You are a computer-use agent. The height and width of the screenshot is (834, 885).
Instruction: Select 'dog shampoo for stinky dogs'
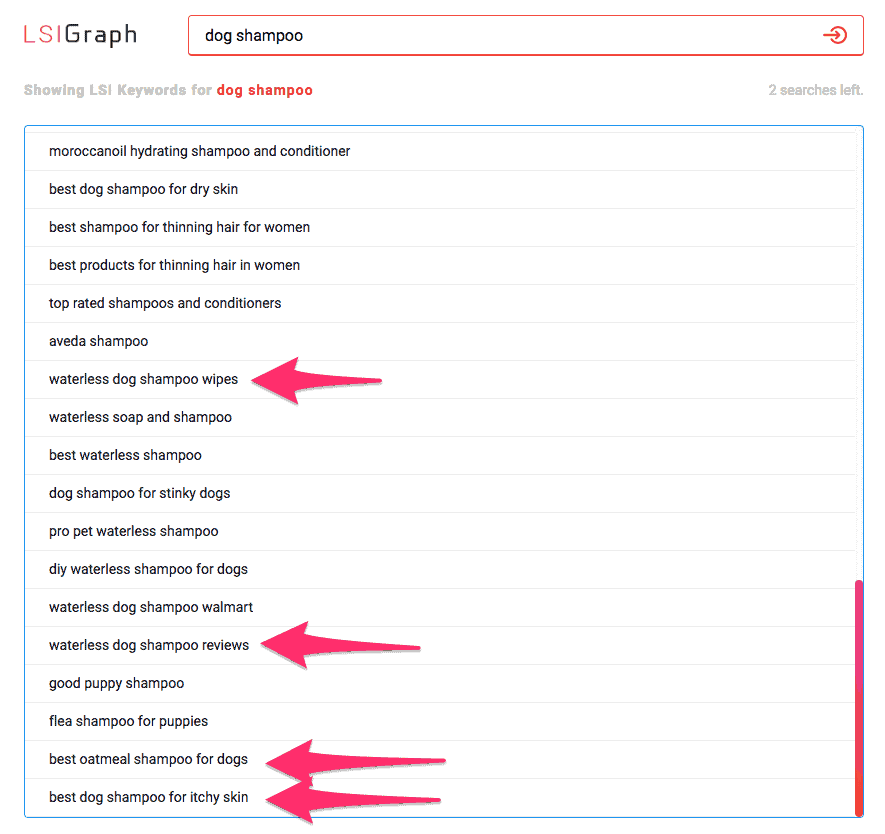pos(139,493)
